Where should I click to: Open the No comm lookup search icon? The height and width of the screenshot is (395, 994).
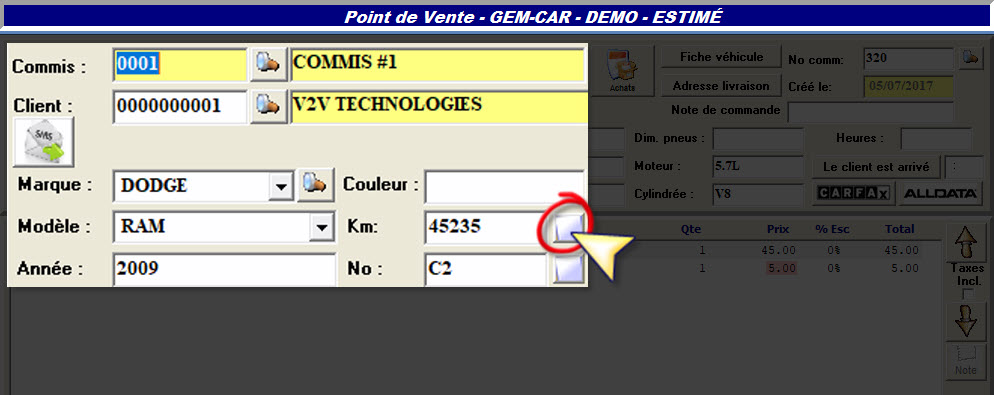click(969, 58)
